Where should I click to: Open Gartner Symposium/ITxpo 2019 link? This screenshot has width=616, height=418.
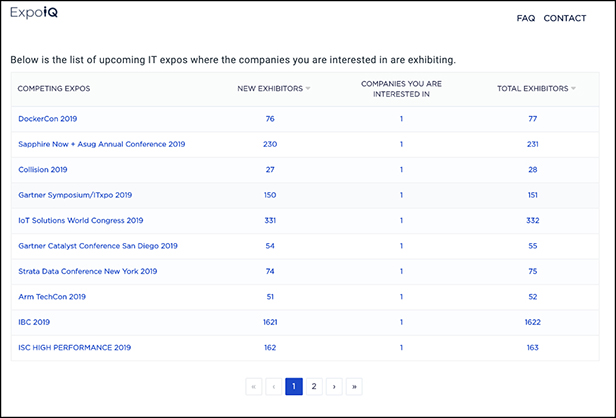pos(75,195)
